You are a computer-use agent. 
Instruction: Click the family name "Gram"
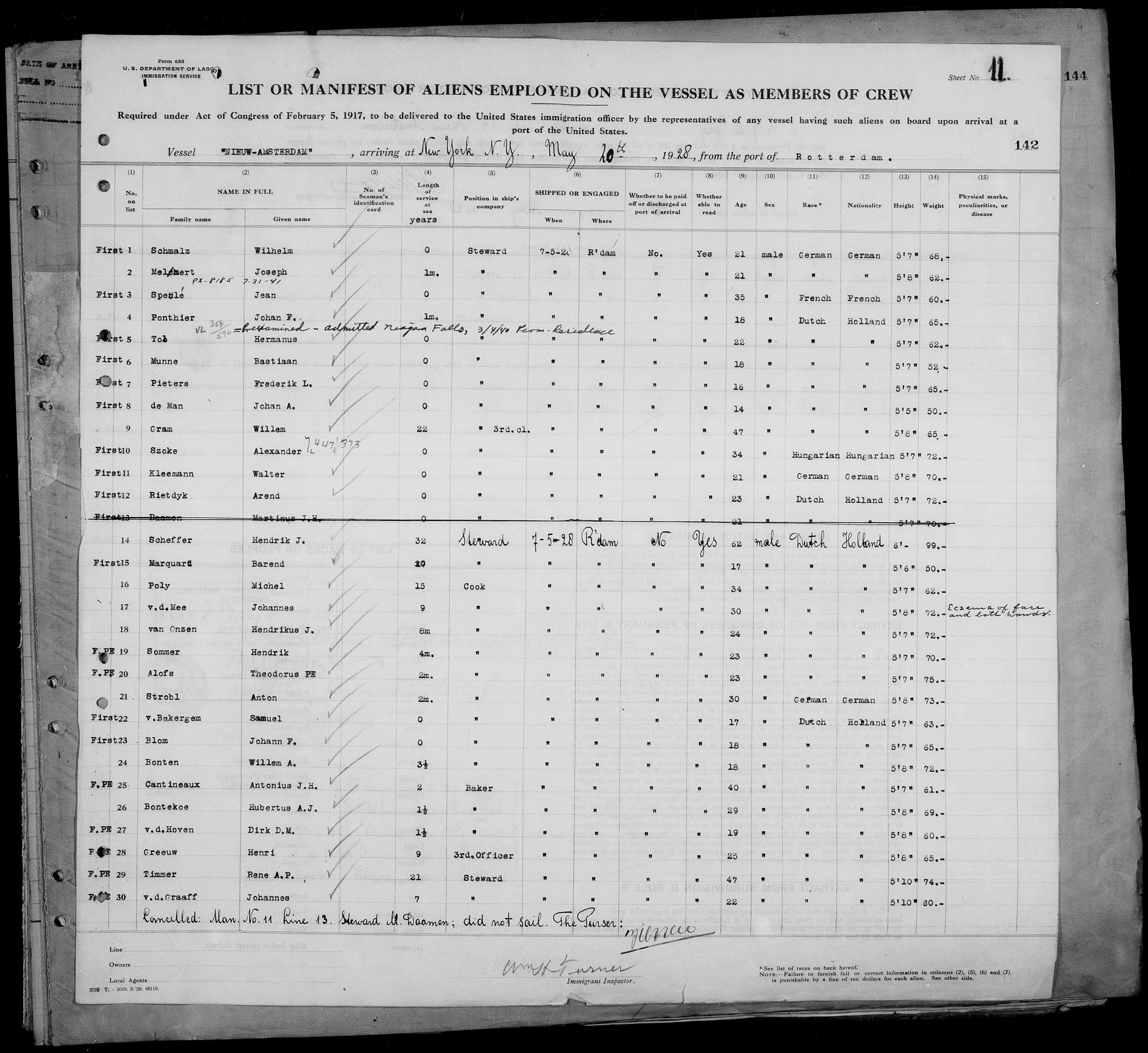tap(162, 428)
